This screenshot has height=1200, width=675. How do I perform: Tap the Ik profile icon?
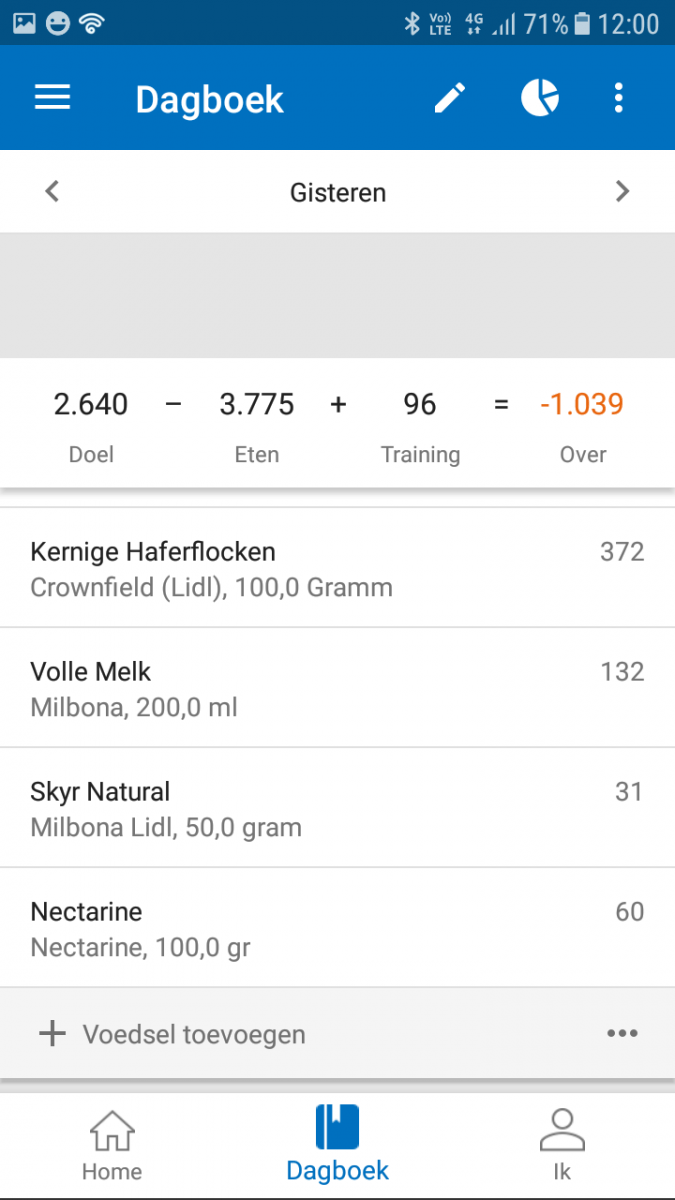click(x=562, y=1130)
